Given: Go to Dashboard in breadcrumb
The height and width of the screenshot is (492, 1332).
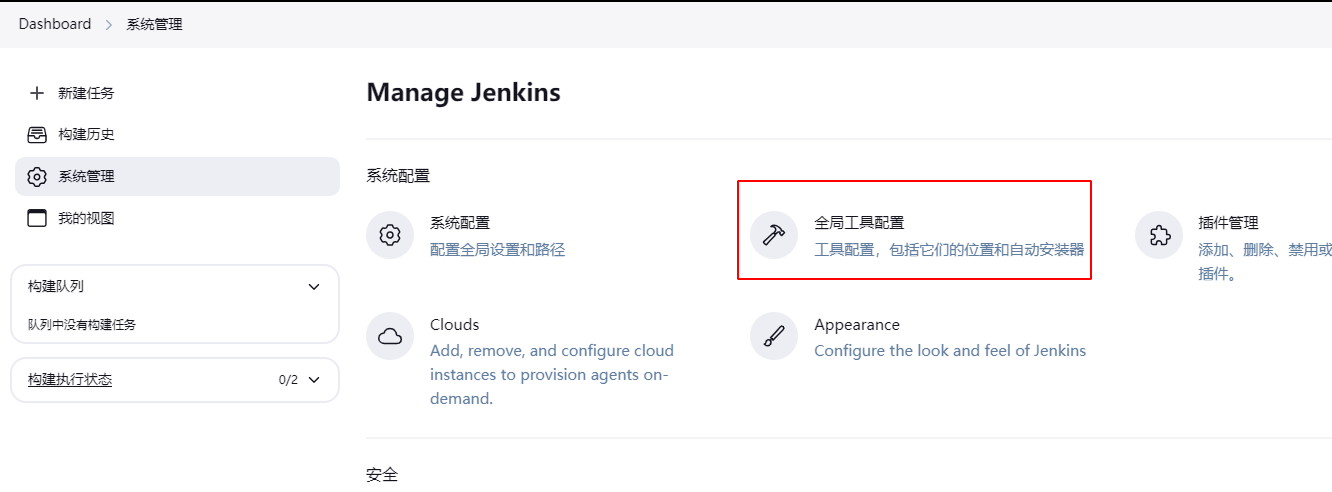Looking at the screenshot, I should tap(54, 24).
